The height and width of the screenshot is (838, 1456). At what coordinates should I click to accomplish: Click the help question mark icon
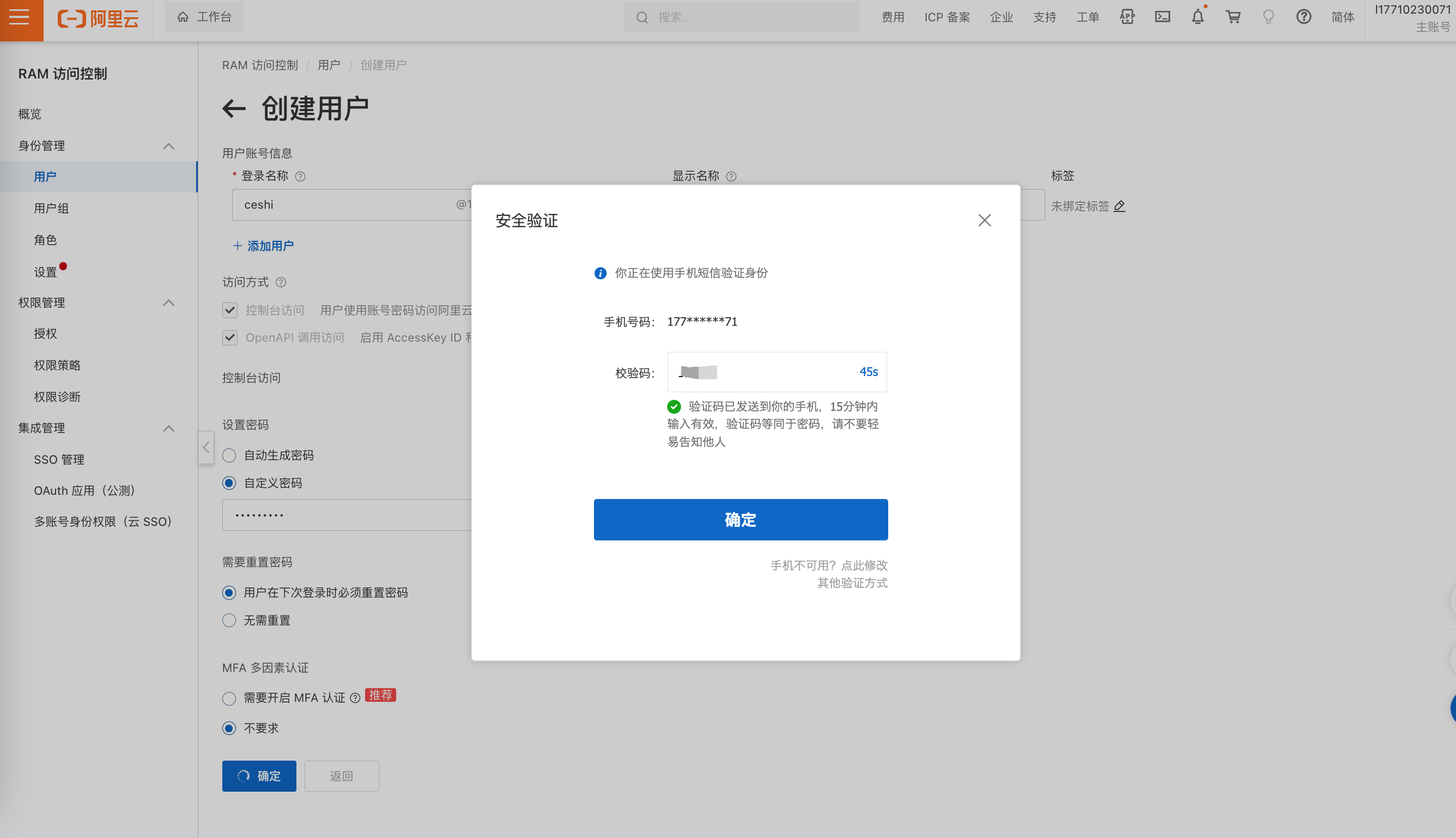(x=1303, y=17)
